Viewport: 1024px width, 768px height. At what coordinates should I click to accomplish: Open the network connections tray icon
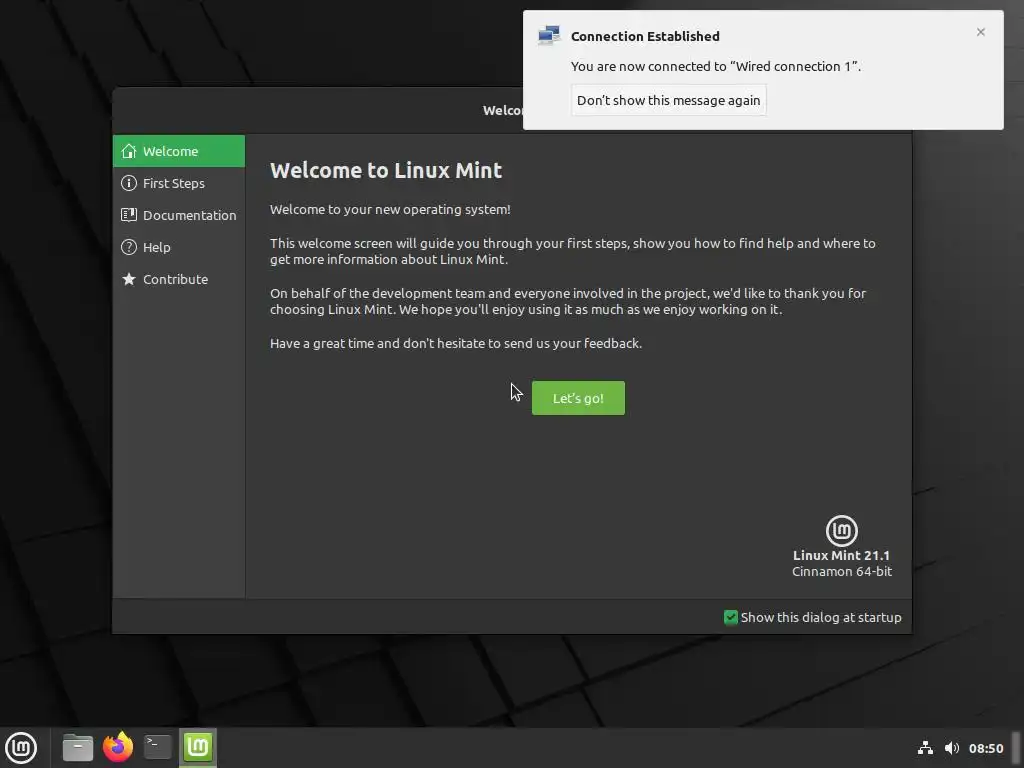(x=925, y=748)
